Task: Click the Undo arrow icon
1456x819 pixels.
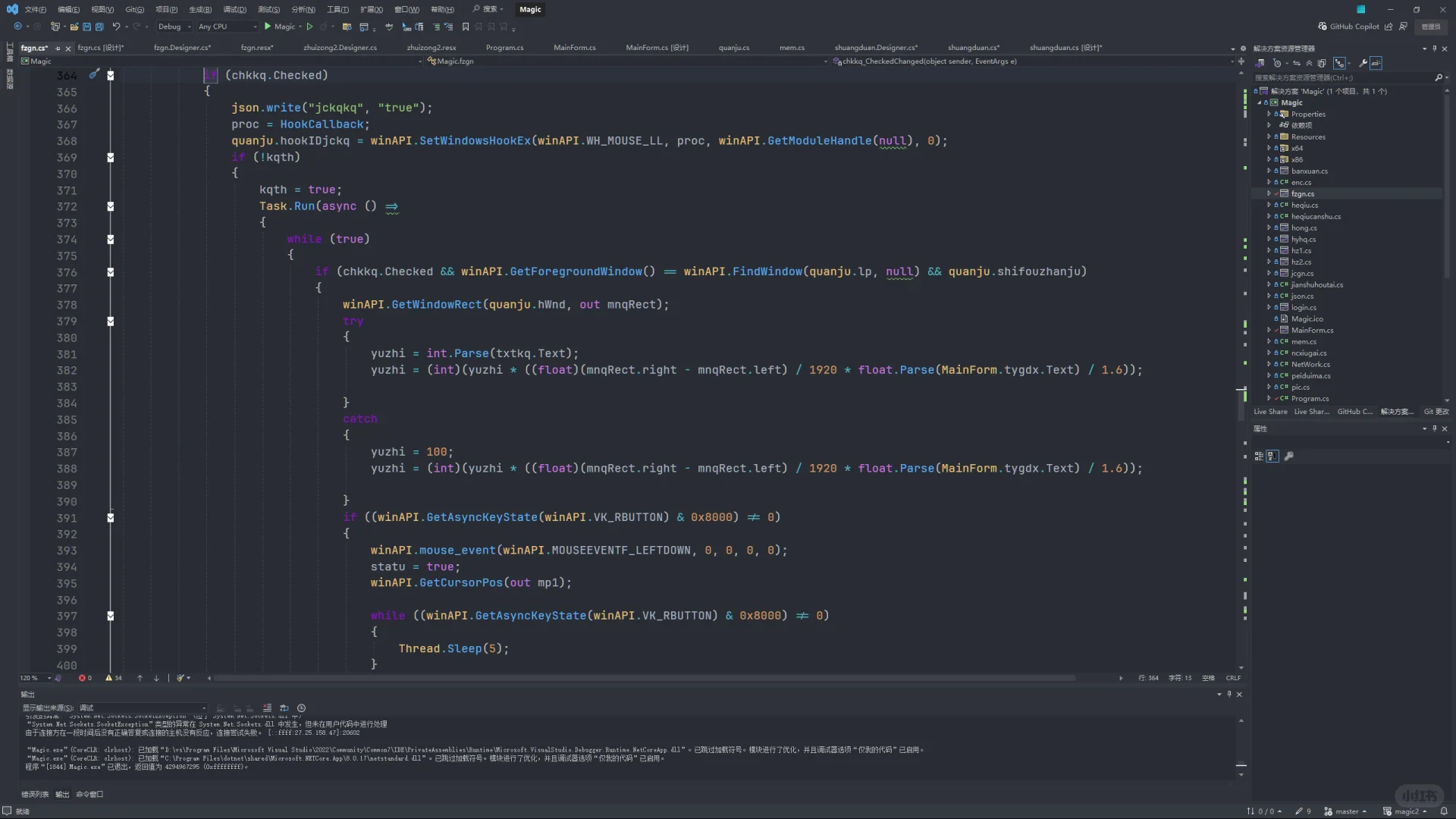Action: [116, 27]
